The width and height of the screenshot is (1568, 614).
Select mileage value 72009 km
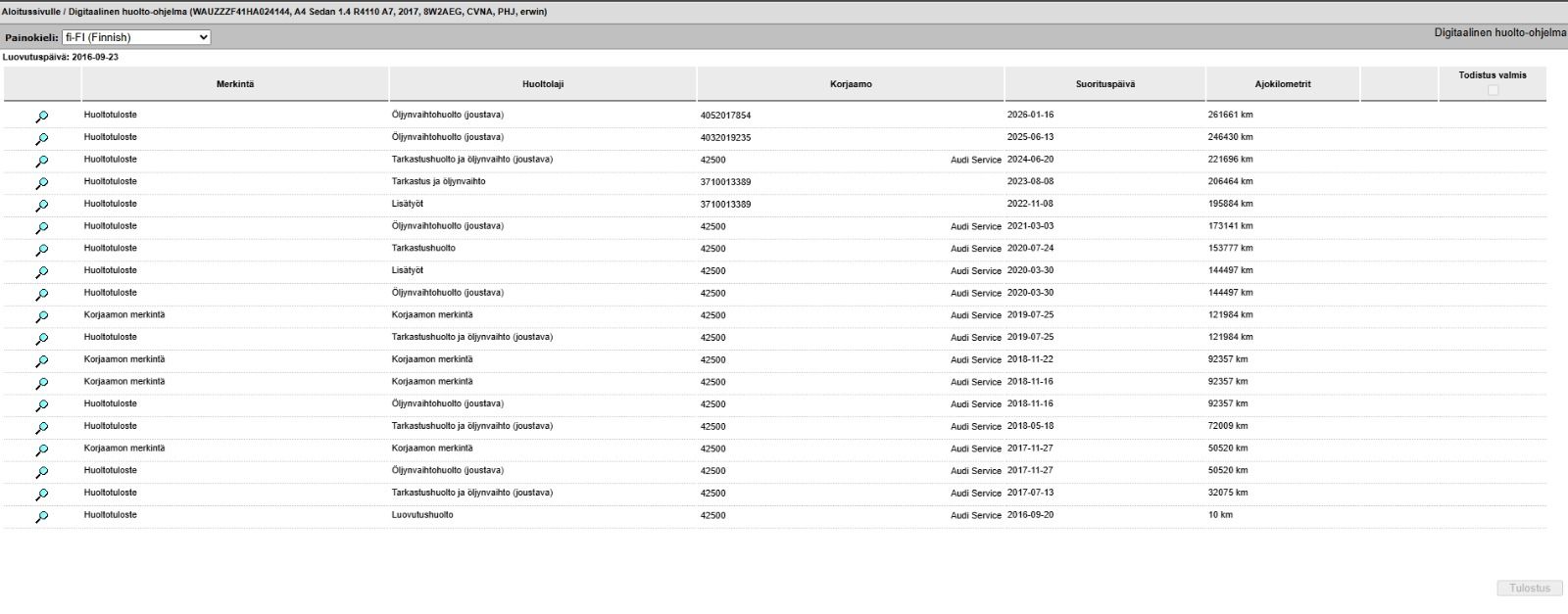(1228, 426)
